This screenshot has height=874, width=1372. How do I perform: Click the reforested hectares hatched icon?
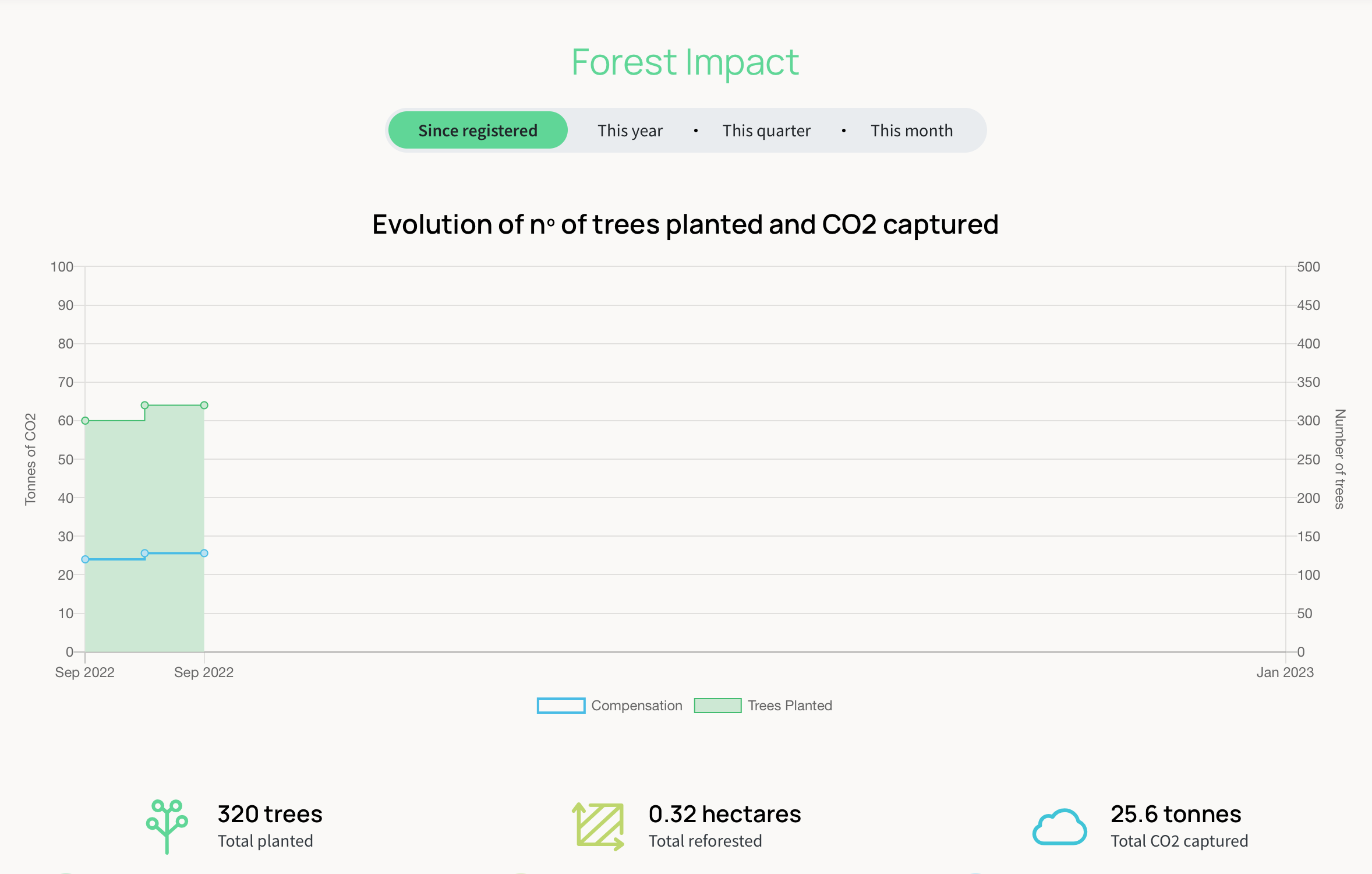pyautogui.click(x=598, y=826)
